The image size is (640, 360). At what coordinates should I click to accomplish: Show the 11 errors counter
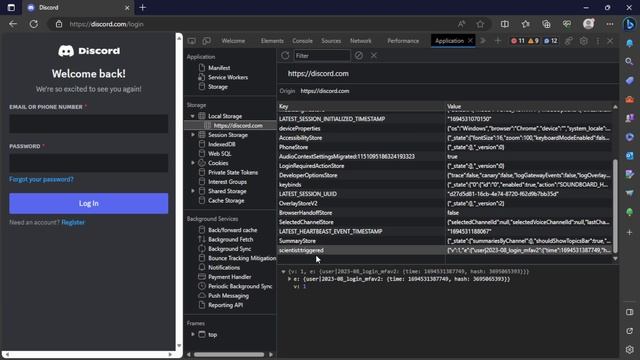518,41
